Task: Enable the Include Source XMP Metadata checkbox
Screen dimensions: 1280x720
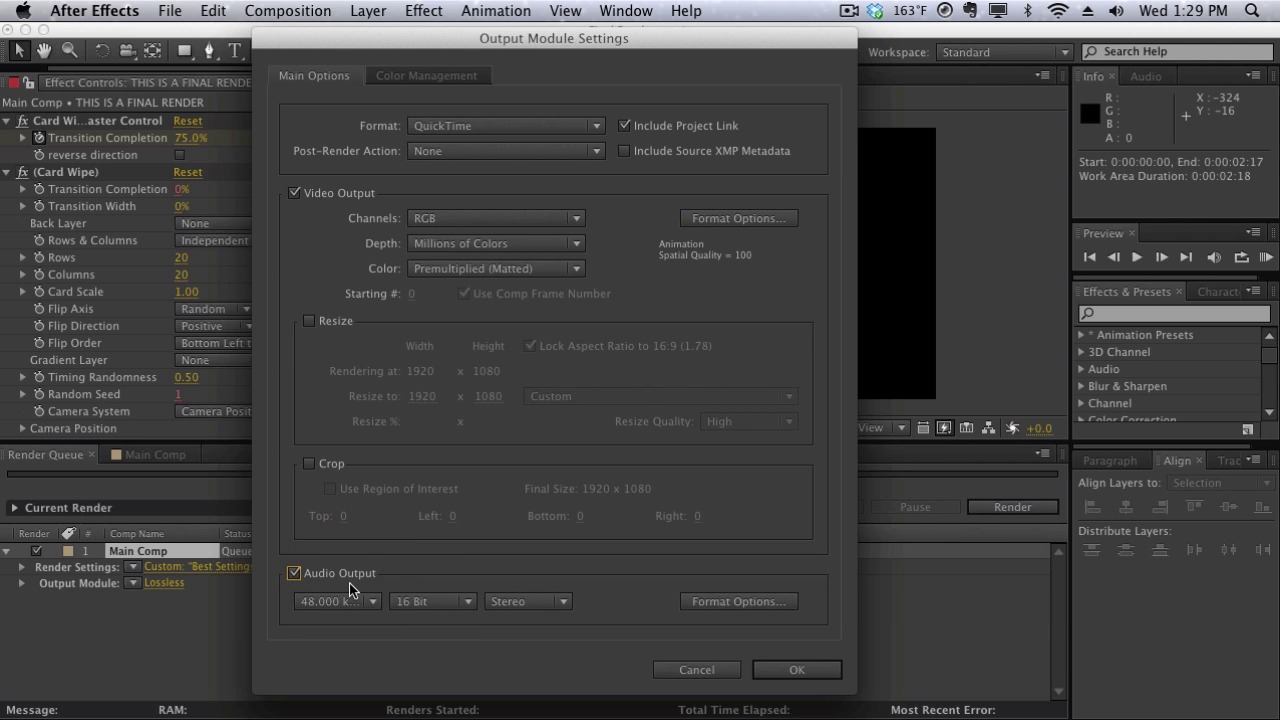Action: (624, 151)
